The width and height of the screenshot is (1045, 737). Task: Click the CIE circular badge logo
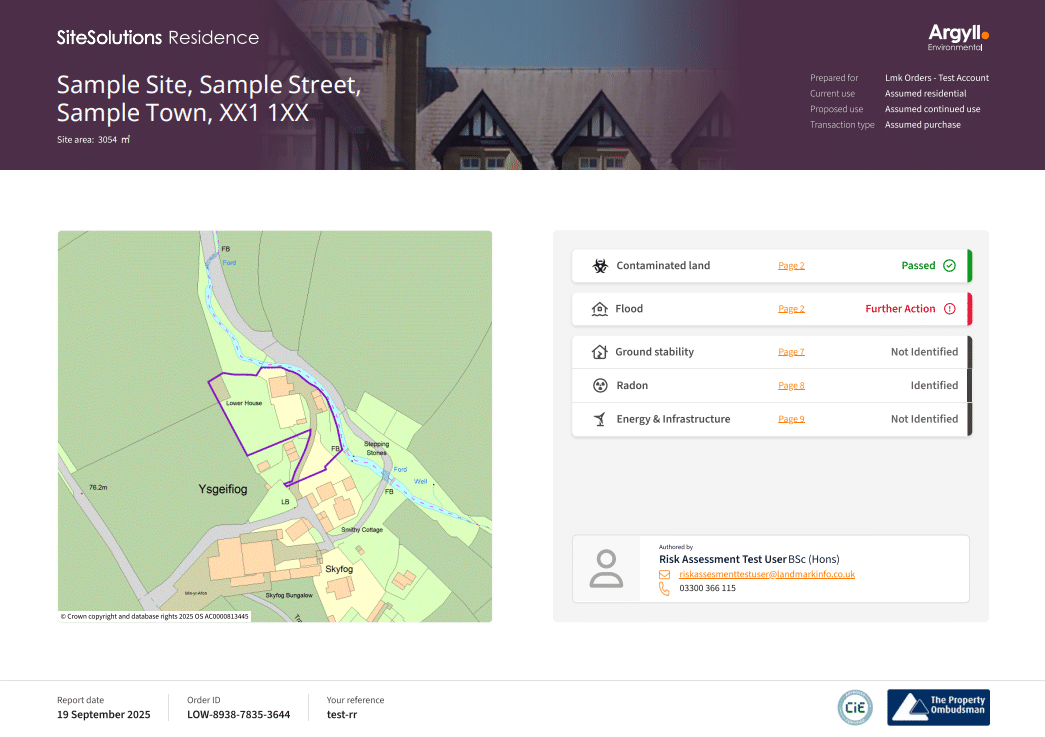click(855, 707)
